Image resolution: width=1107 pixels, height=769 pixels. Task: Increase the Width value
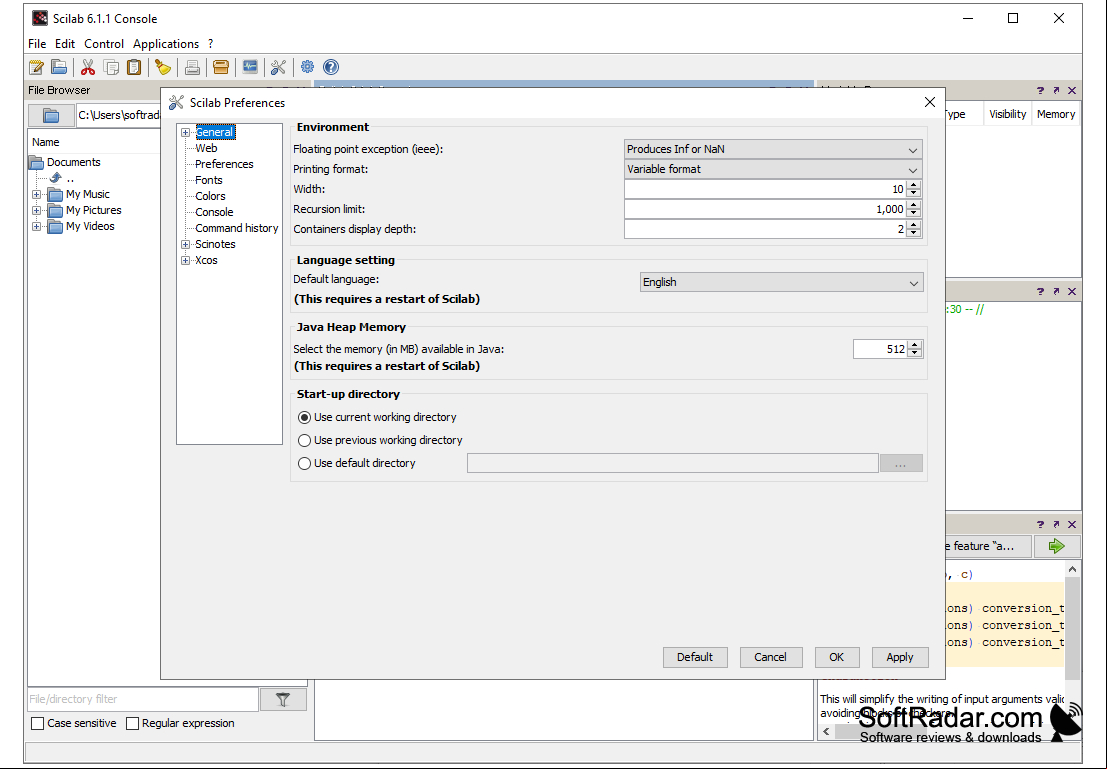click(x=914, y=185)
